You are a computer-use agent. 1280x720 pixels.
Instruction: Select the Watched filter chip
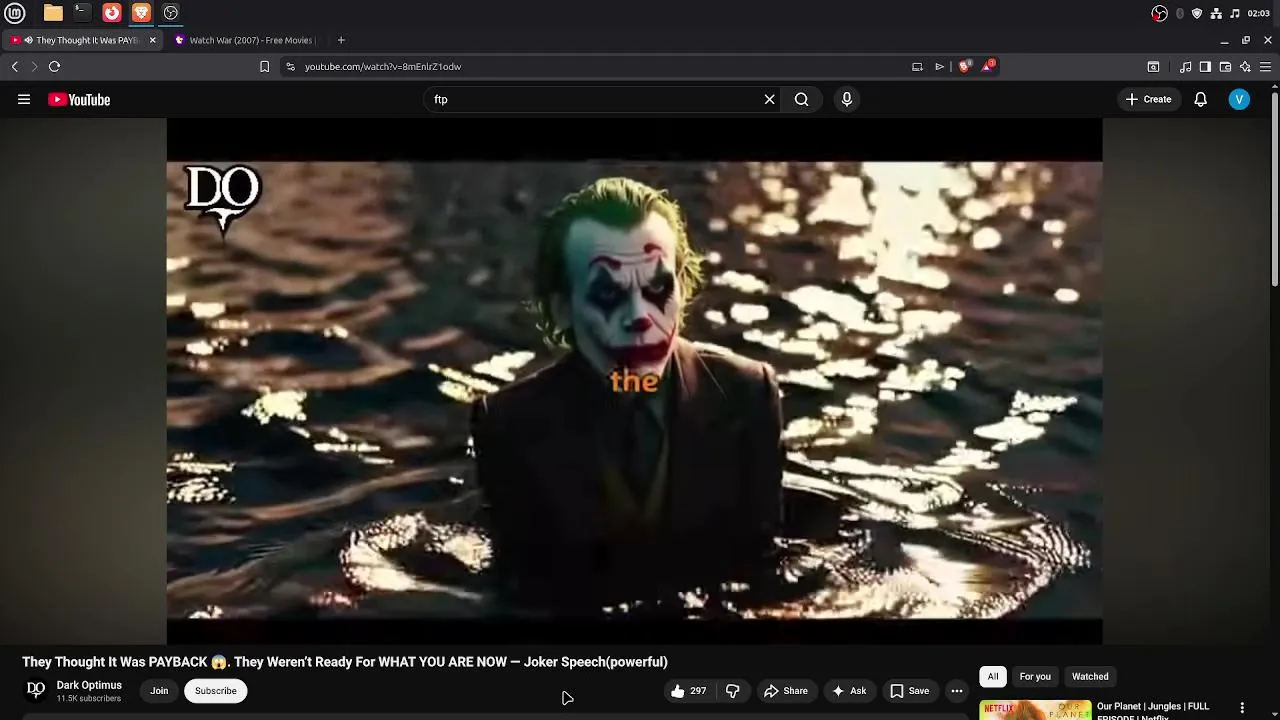point(1090,677)
